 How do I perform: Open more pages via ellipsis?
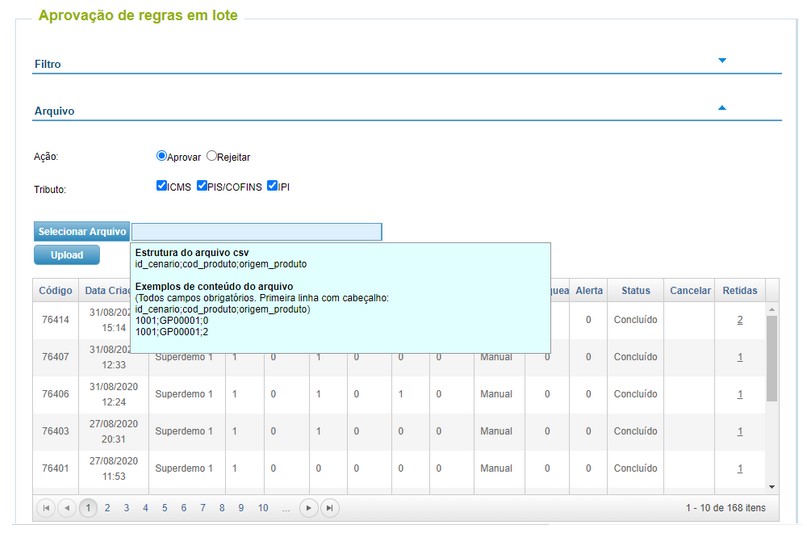point(286,508)
